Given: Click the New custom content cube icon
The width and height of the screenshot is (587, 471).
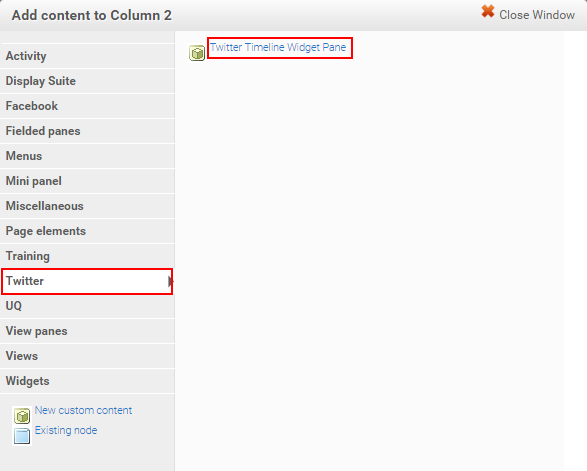Looking at the screenshot, I should [22, 416].
